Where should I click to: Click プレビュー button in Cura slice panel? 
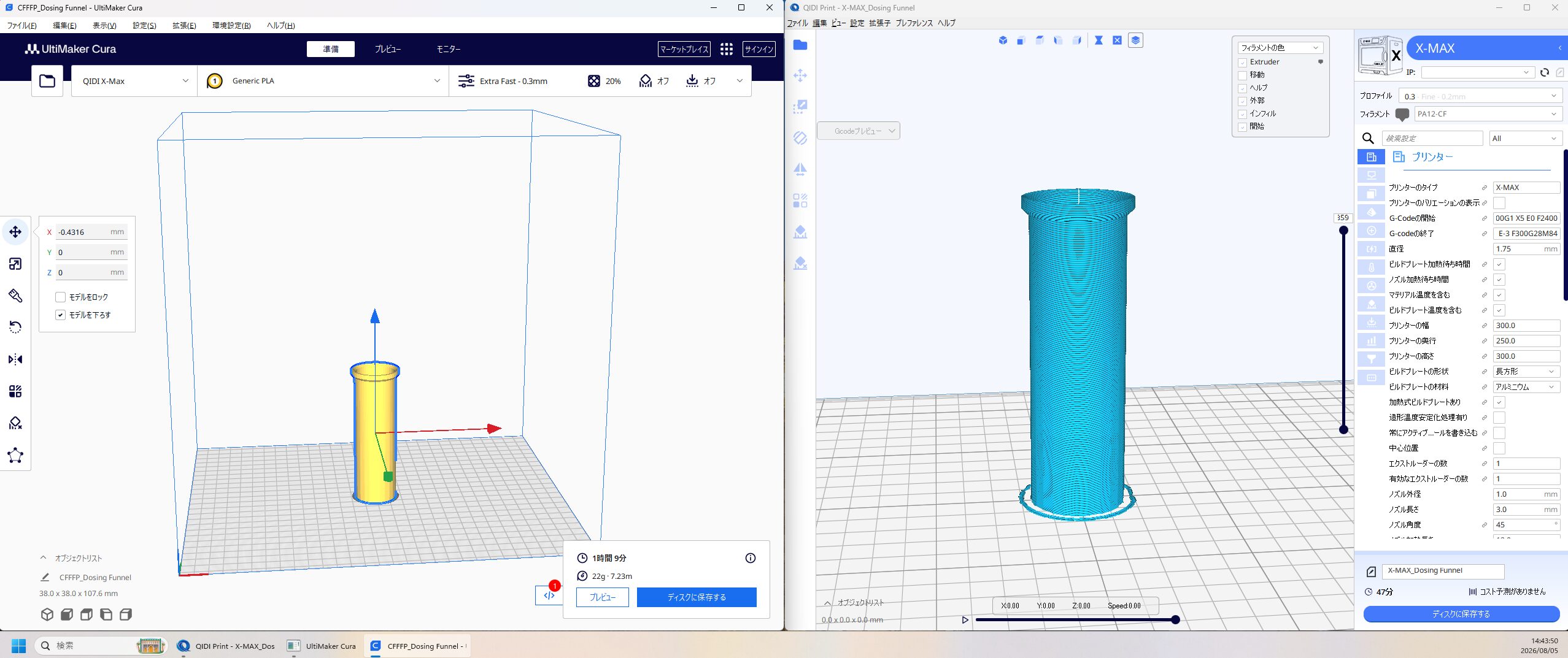pos(602,597)
